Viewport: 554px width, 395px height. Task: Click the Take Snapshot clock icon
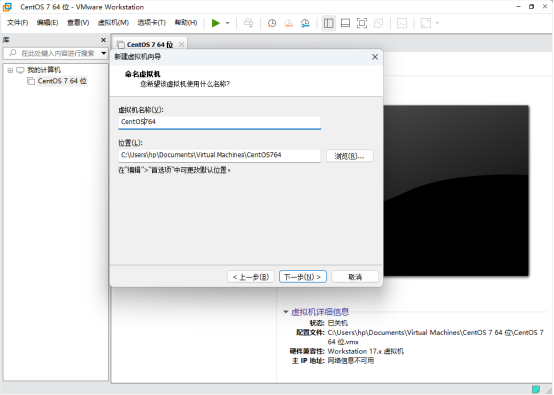(272, 23)
